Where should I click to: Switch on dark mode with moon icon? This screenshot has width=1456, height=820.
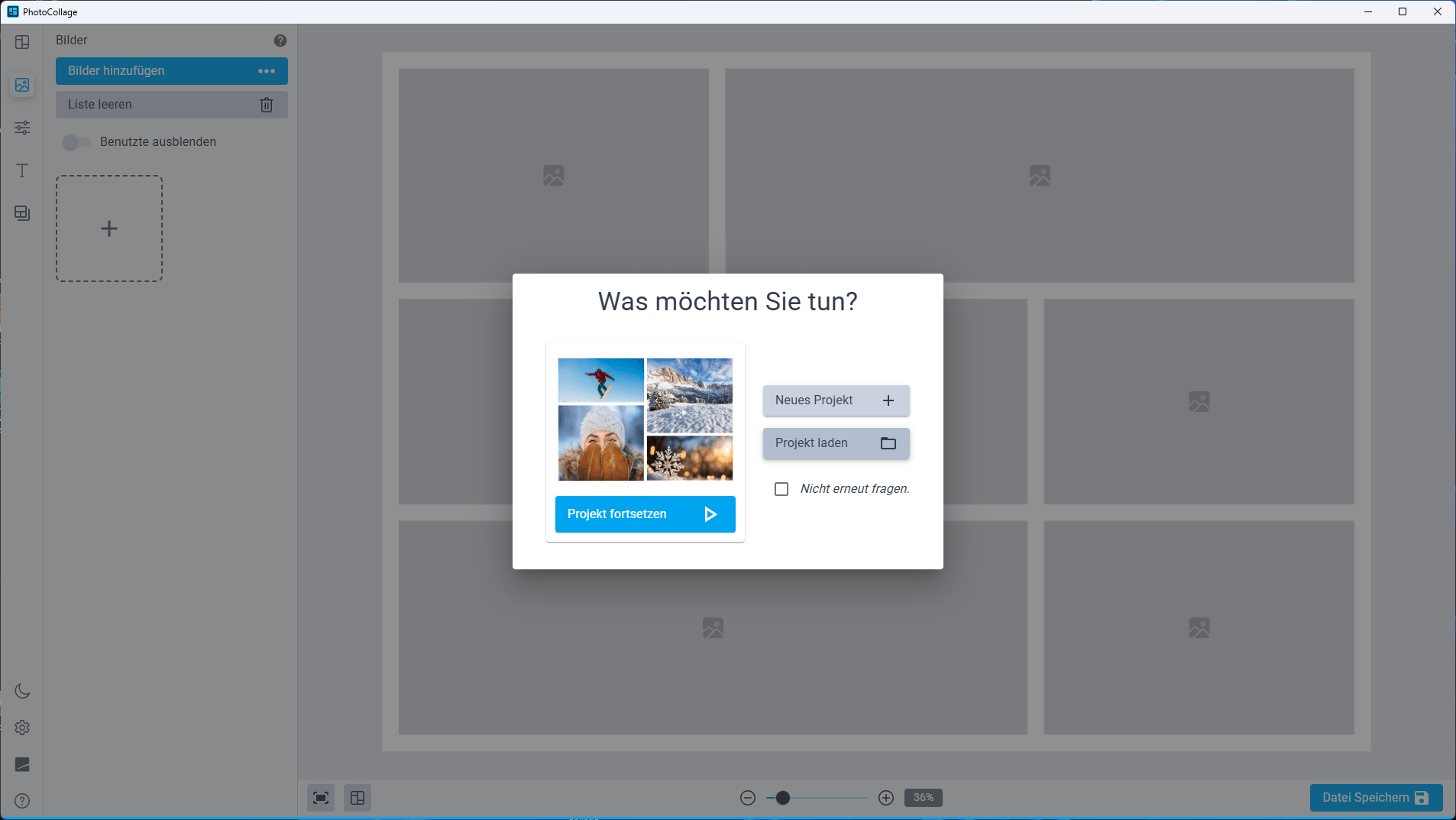22,691
